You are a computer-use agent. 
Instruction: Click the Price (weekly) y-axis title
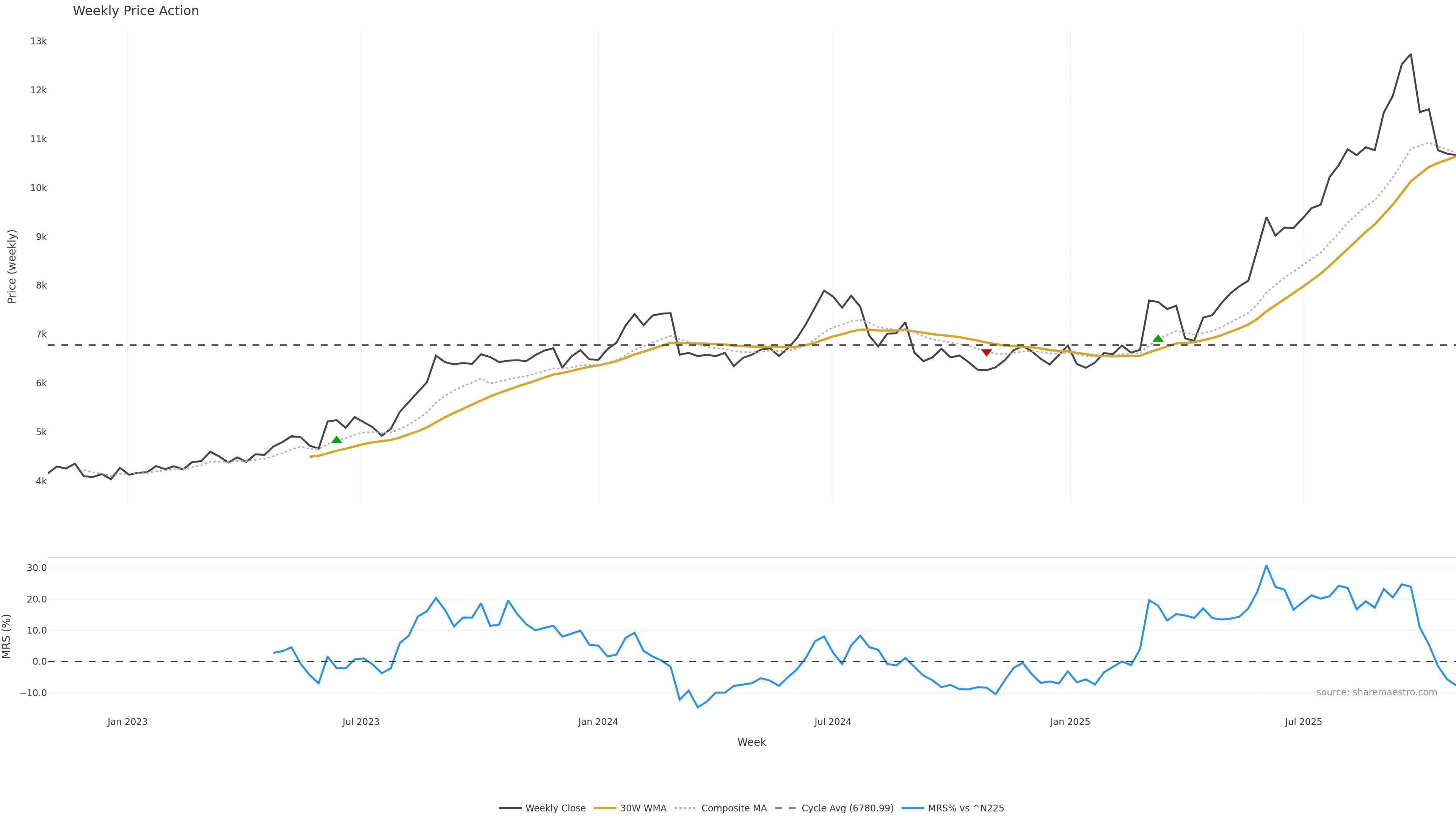(x=12, y=266)
